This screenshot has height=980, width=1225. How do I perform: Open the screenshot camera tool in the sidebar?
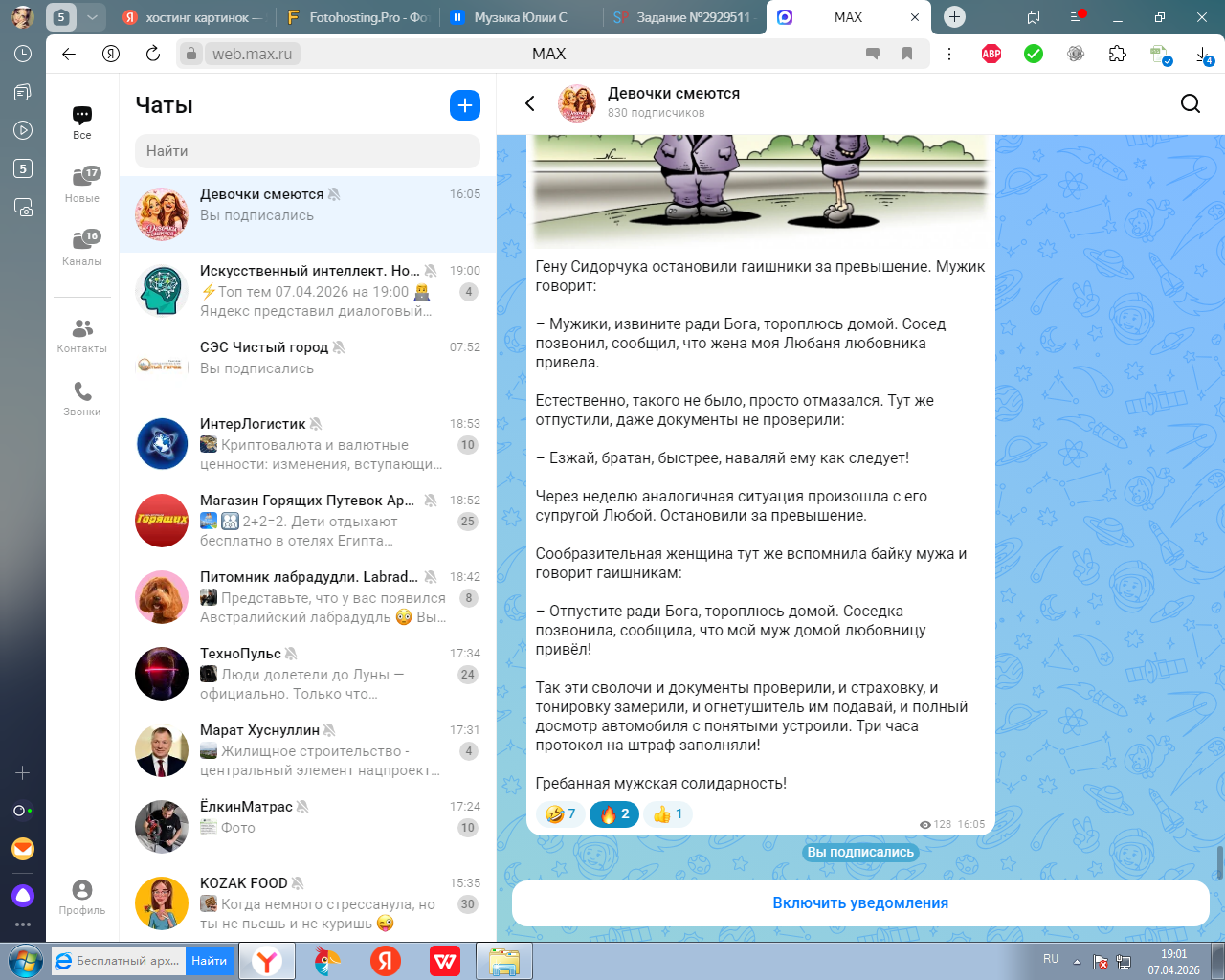point(23,207)
